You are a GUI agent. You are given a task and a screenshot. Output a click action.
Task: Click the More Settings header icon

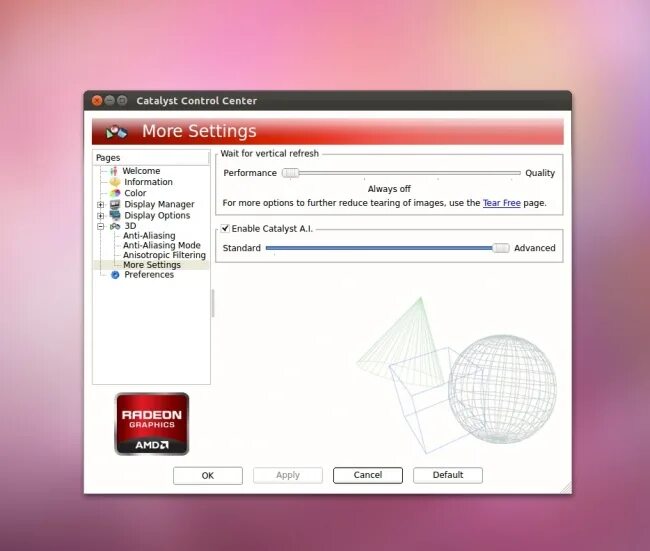[116, 132]
